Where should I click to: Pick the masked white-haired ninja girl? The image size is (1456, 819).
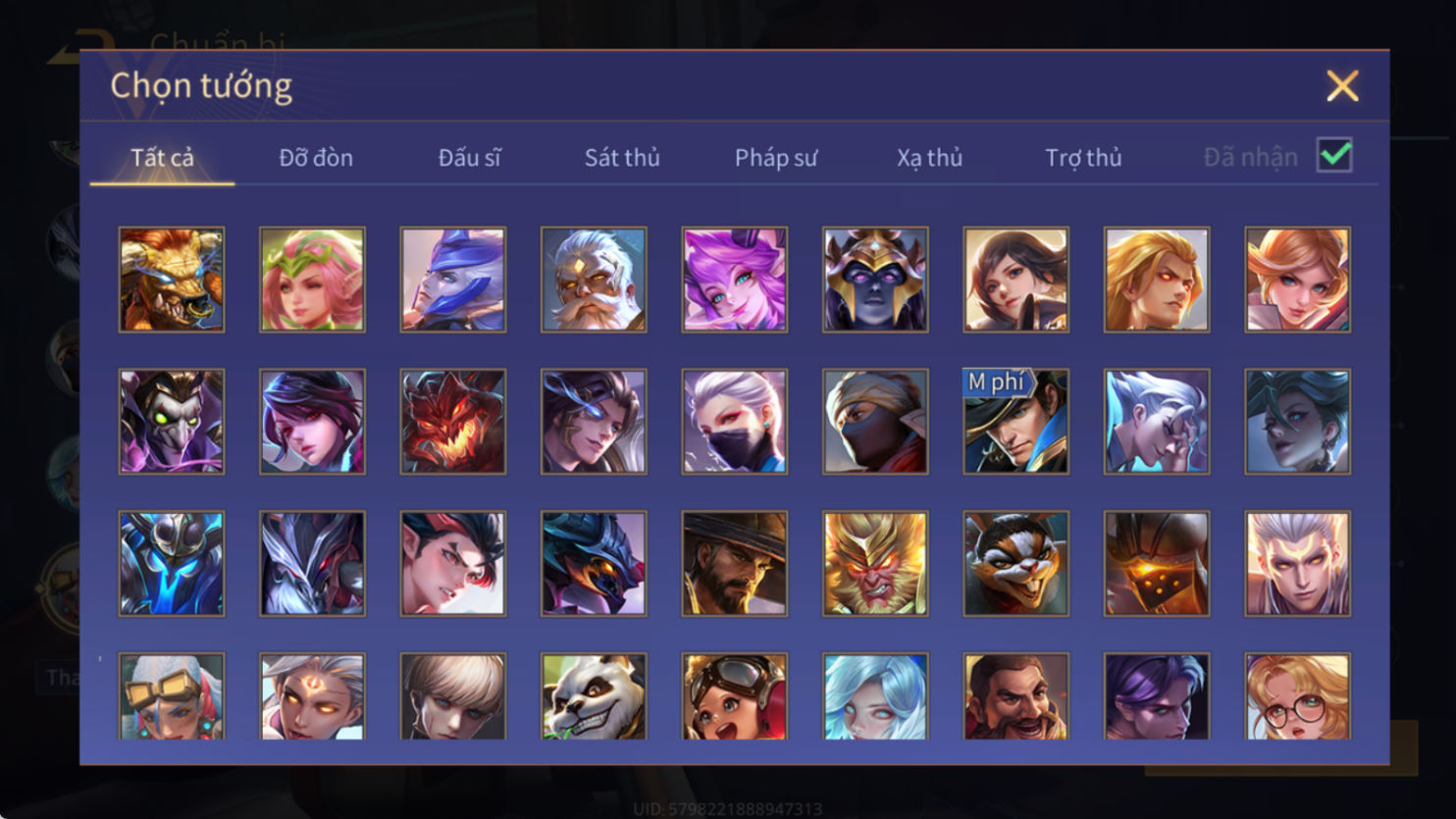734,422
